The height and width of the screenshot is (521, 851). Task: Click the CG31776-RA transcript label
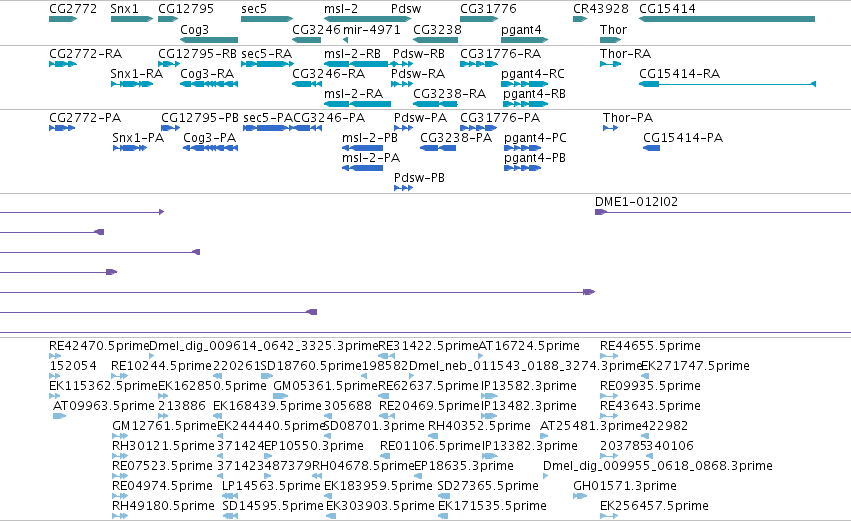tap(500, 54)
